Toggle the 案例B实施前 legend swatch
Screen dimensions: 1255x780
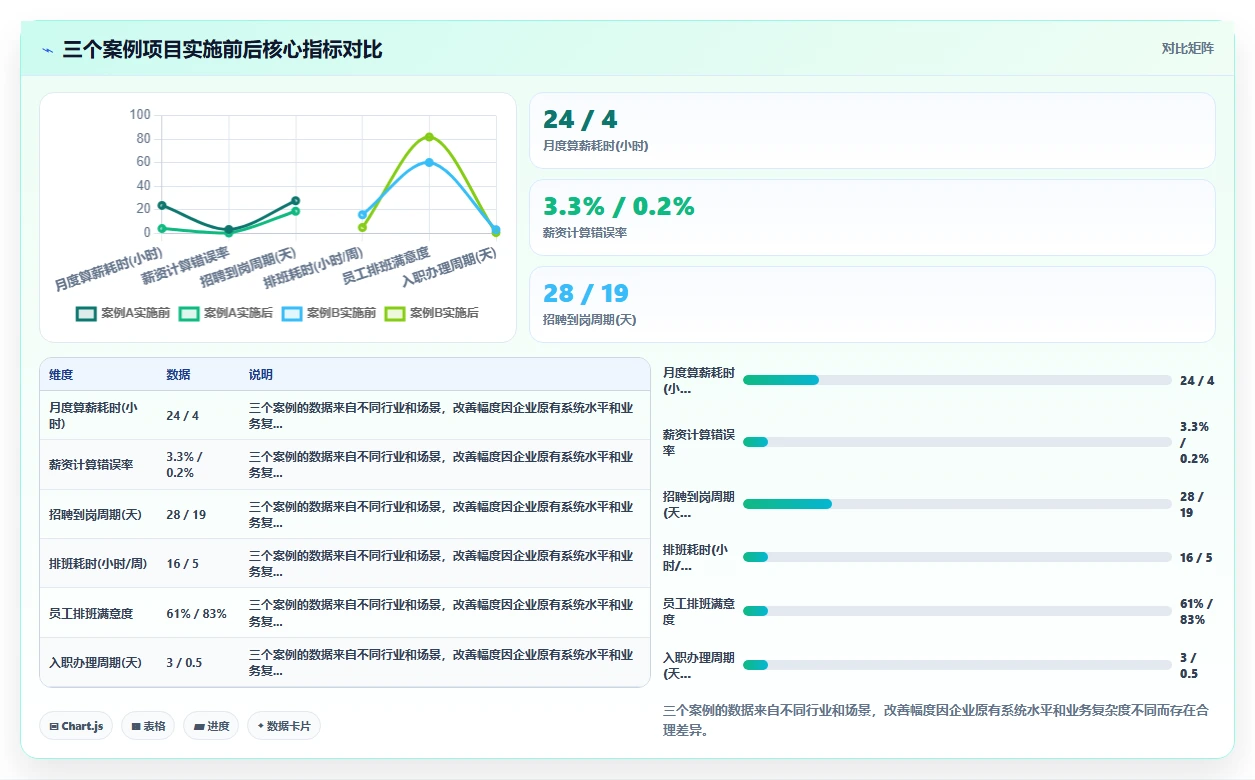click(292, 313)
